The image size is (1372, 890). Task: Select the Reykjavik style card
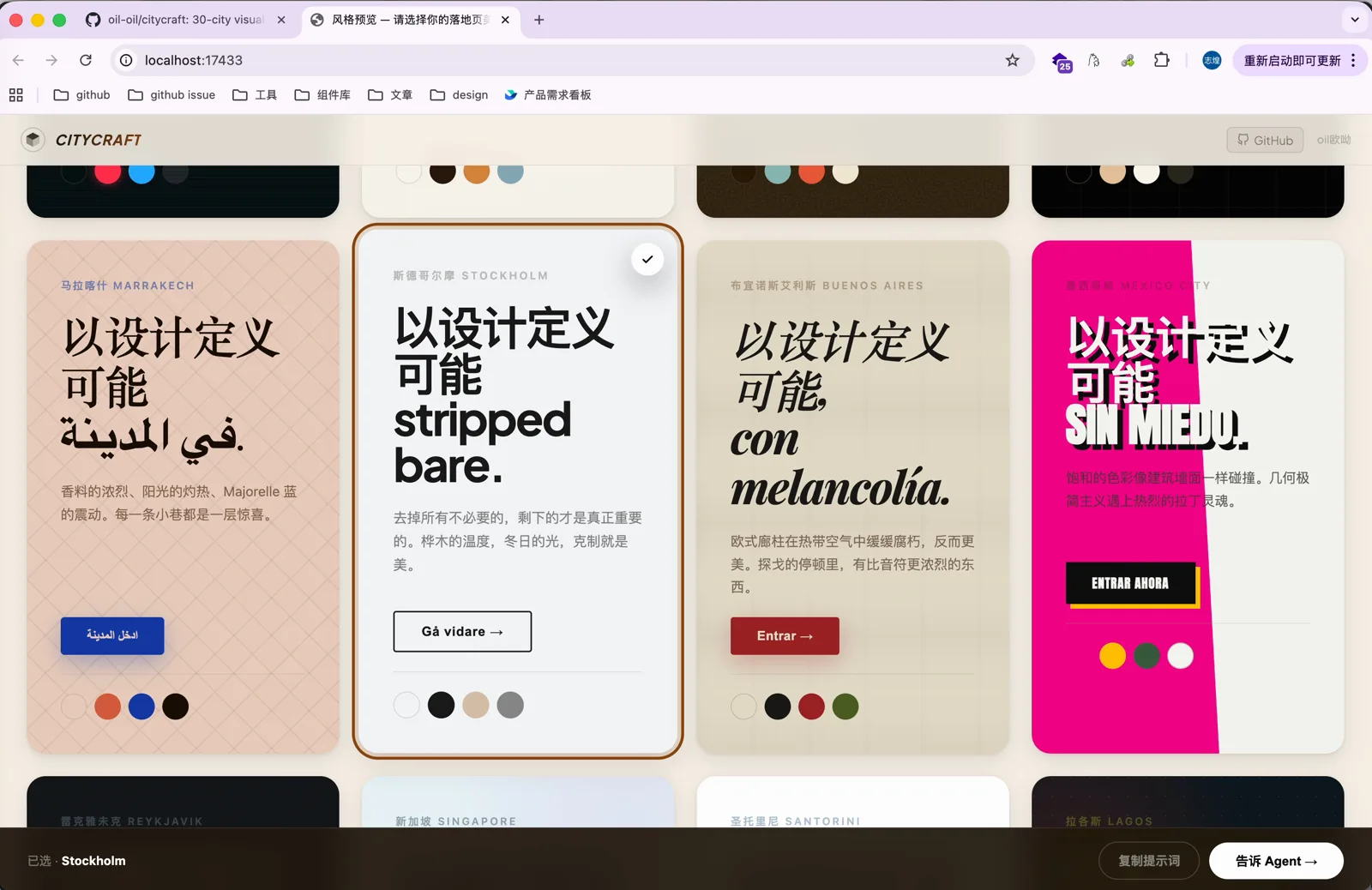click(x=183, y=803)
